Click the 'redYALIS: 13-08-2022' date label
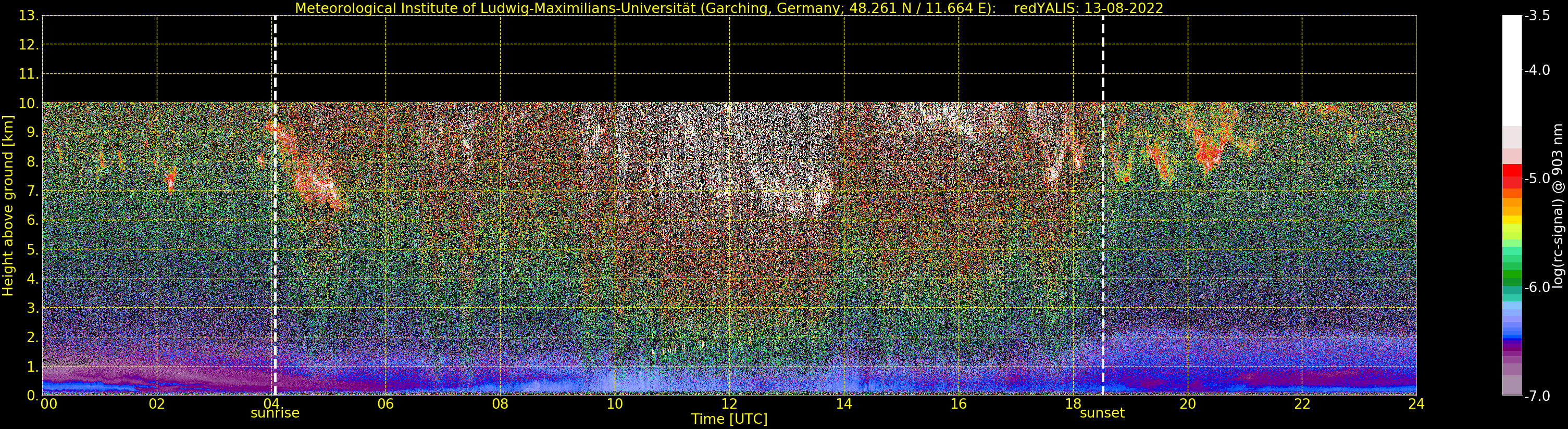The height and width of the screenshot is (429, 1568). pyautogui.click(x=1088, y=8)
